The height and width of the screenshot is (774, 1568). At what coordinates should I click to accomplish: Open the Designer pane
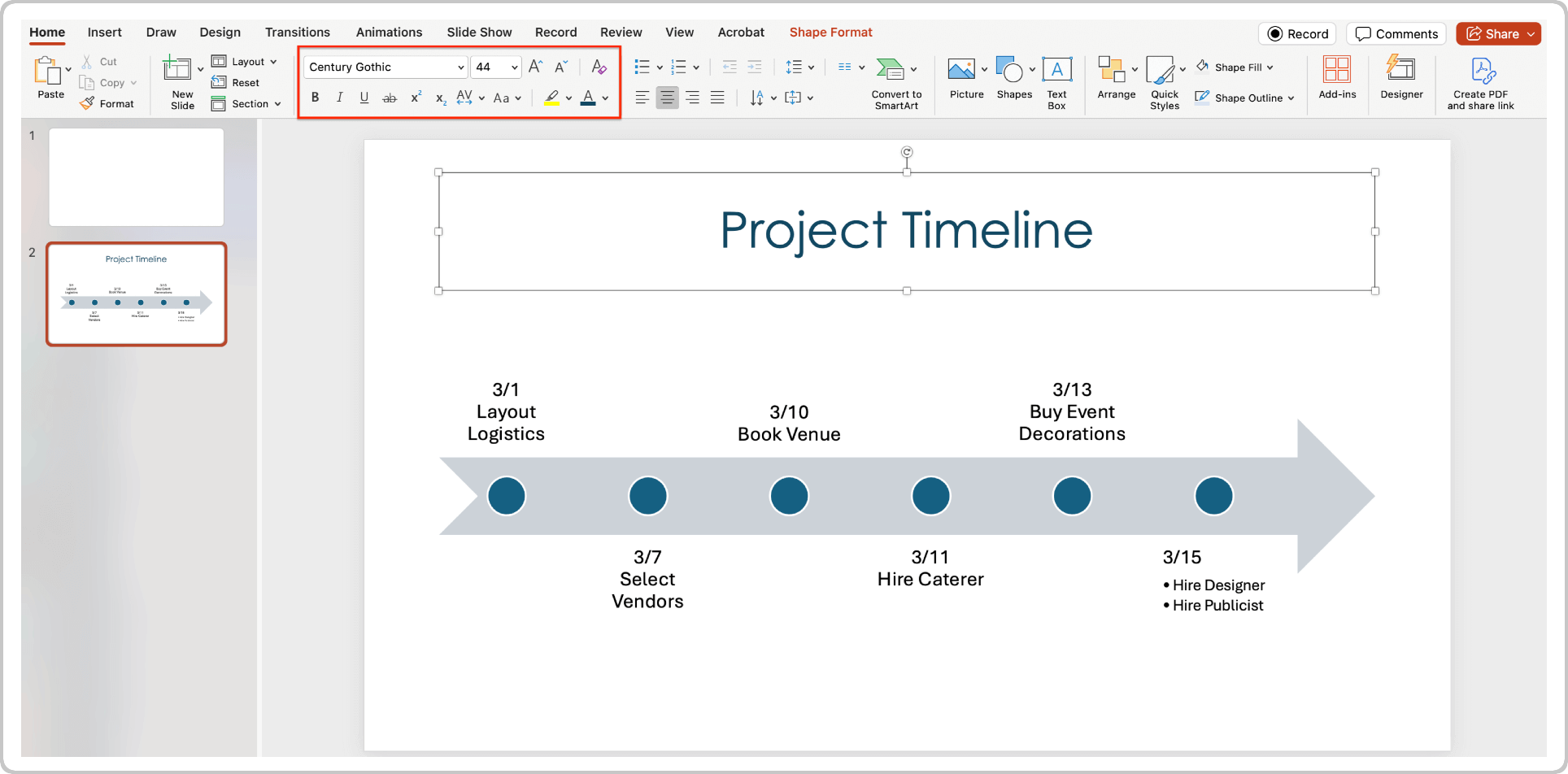pos(1401,80)
